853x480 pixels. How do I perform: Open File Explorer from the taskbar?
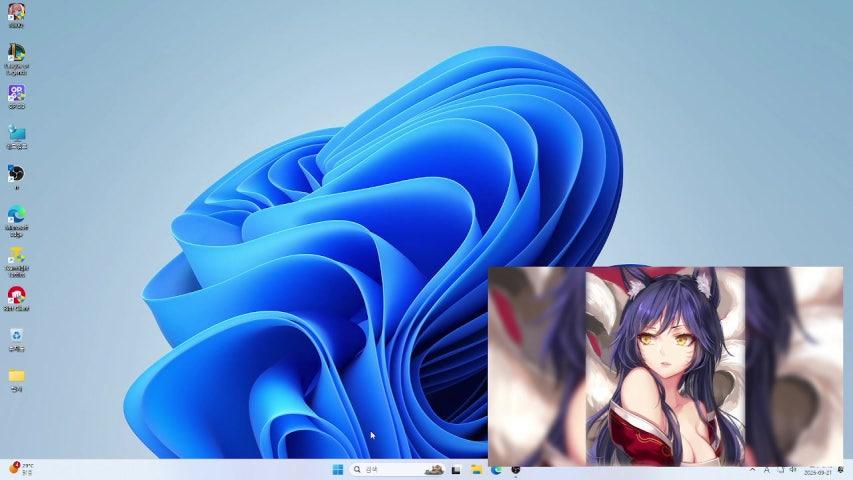(477, 469)
